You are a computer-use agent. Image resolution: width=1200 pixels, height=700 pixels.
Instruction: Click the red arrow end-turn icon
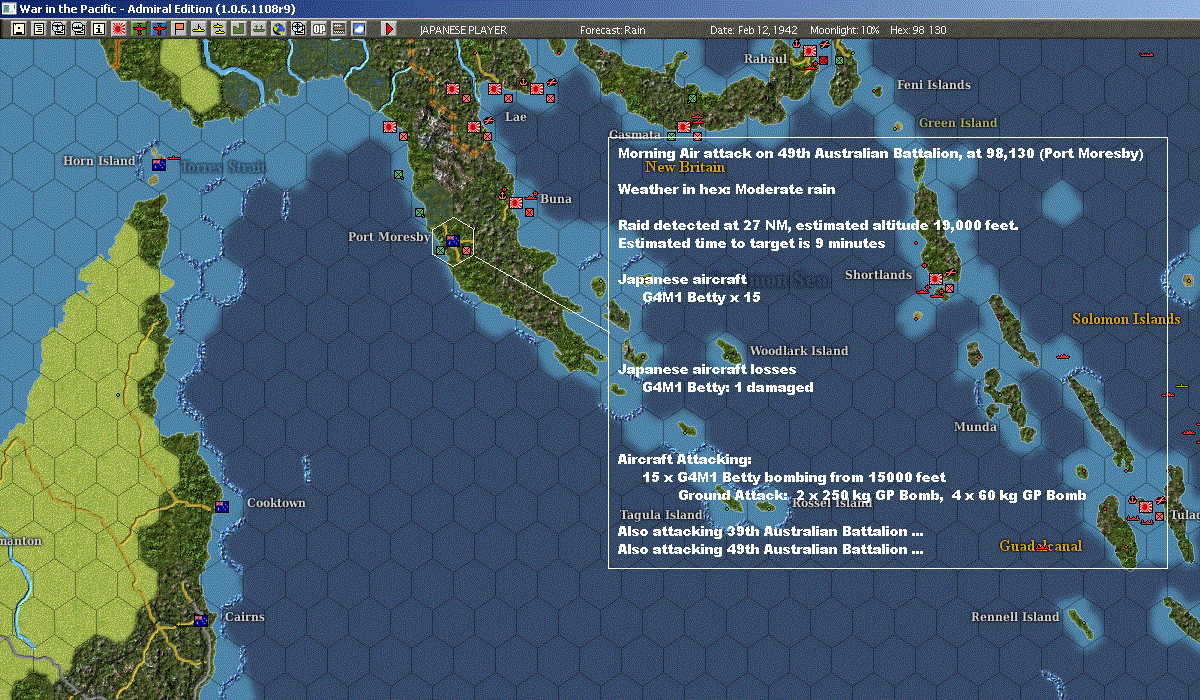(x=389, y=29)
